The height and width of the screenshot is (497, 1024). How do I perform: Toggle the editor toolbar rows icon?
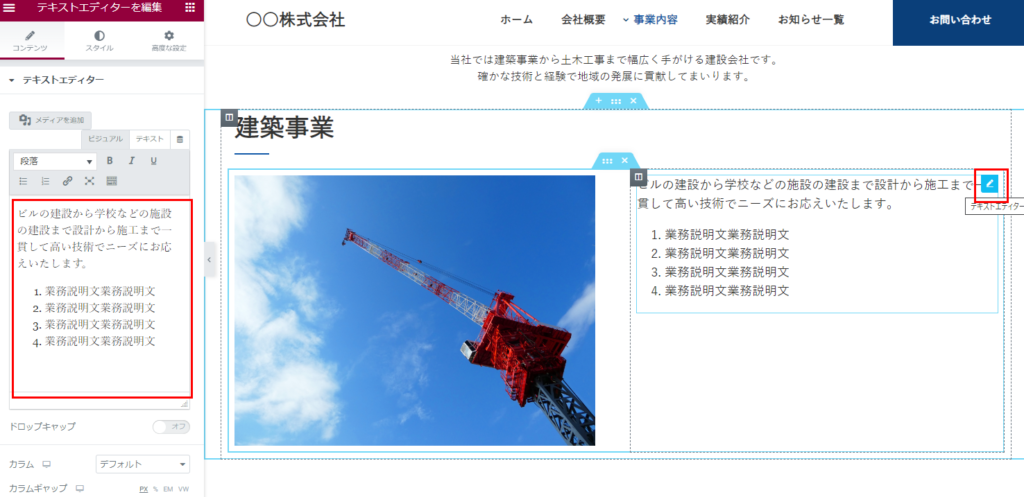(x=111, y=181)
